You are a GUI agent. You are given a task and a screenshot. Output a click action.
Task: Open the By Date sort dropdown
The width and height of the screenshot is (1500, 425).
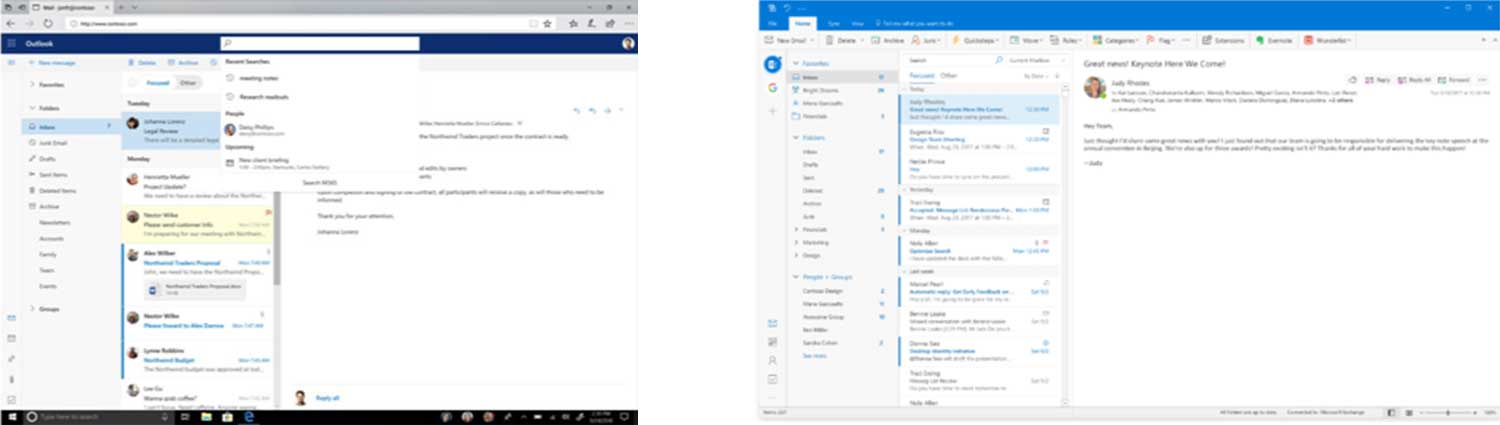[1034, 76]
